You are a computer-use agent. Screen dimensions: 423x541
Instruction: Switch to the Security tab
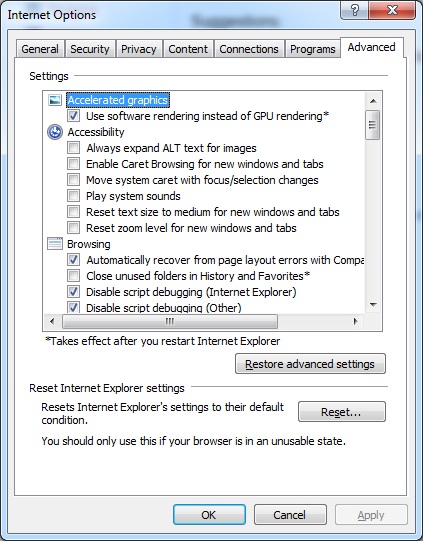pyautogui.click(x=90, y=49)
